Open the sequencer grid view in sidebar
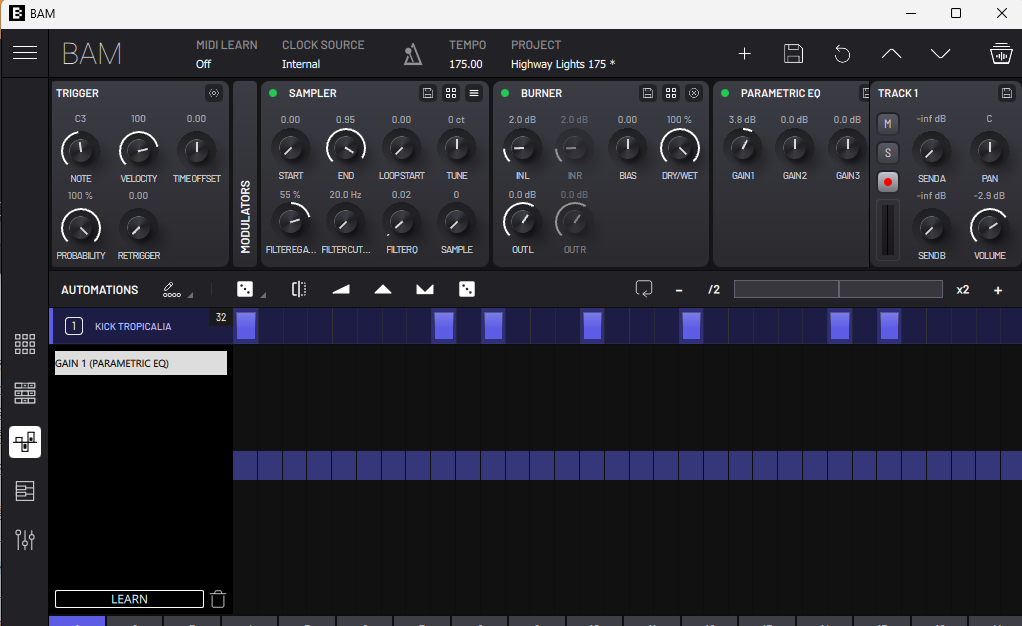This screenshot has width=1022, height=626. [25, 393]
